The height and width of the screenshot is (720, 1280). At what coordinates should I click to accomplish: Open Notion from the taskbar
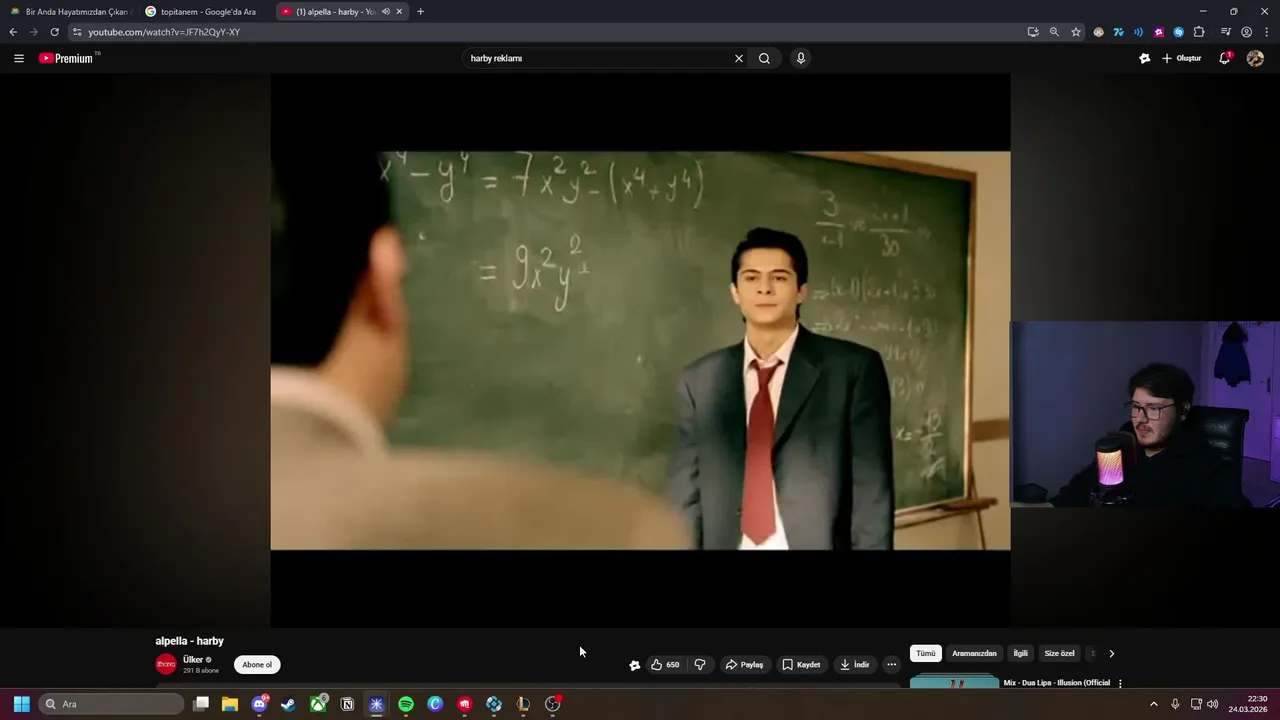pyautogui.click(x=347, y=704)
